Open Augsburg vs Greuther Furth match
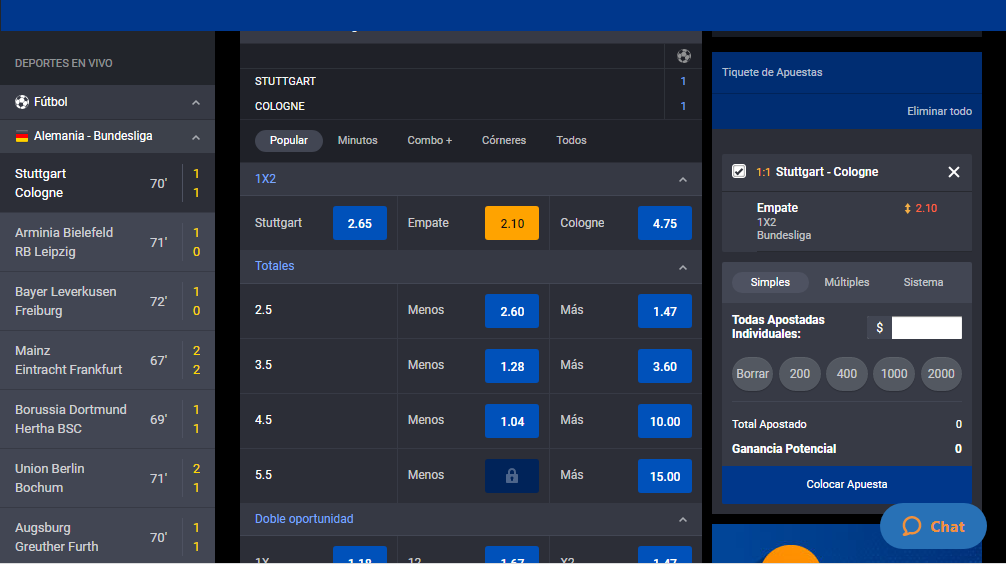 (107, 537)
